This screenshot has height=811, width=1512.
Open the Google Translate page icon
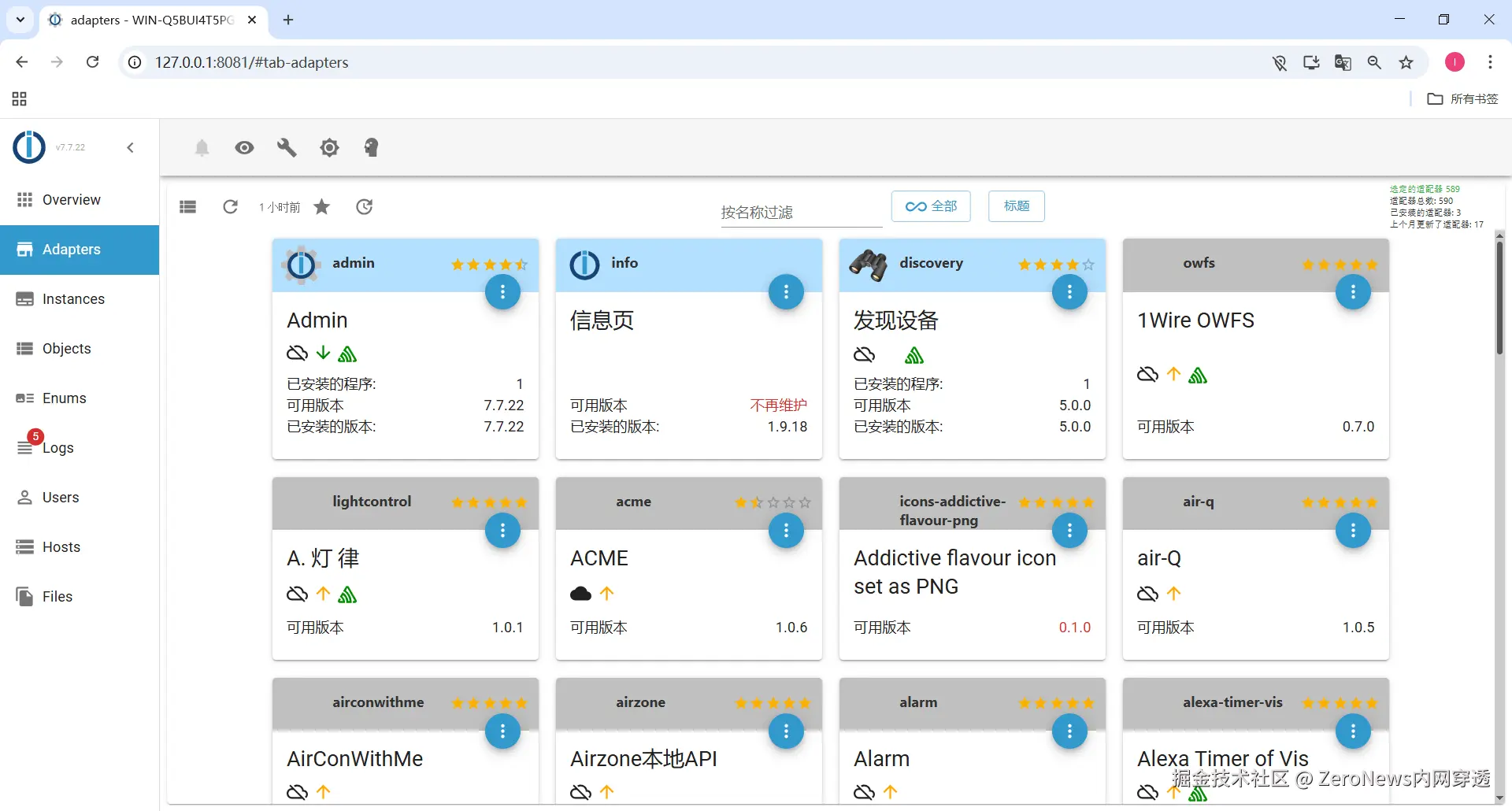1343,62
